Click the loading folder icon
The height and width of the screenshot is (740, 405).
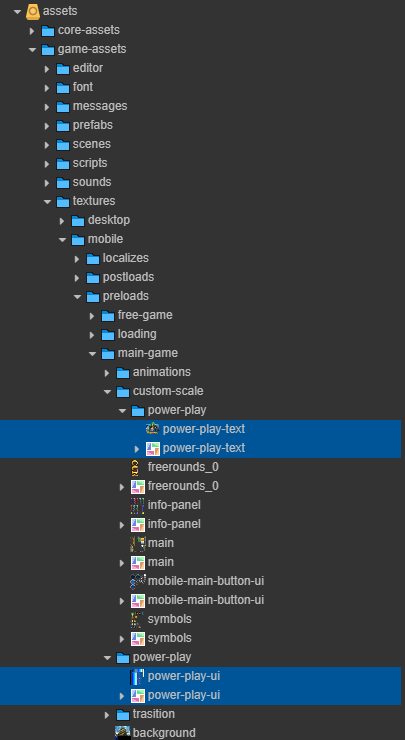point(108,335)
